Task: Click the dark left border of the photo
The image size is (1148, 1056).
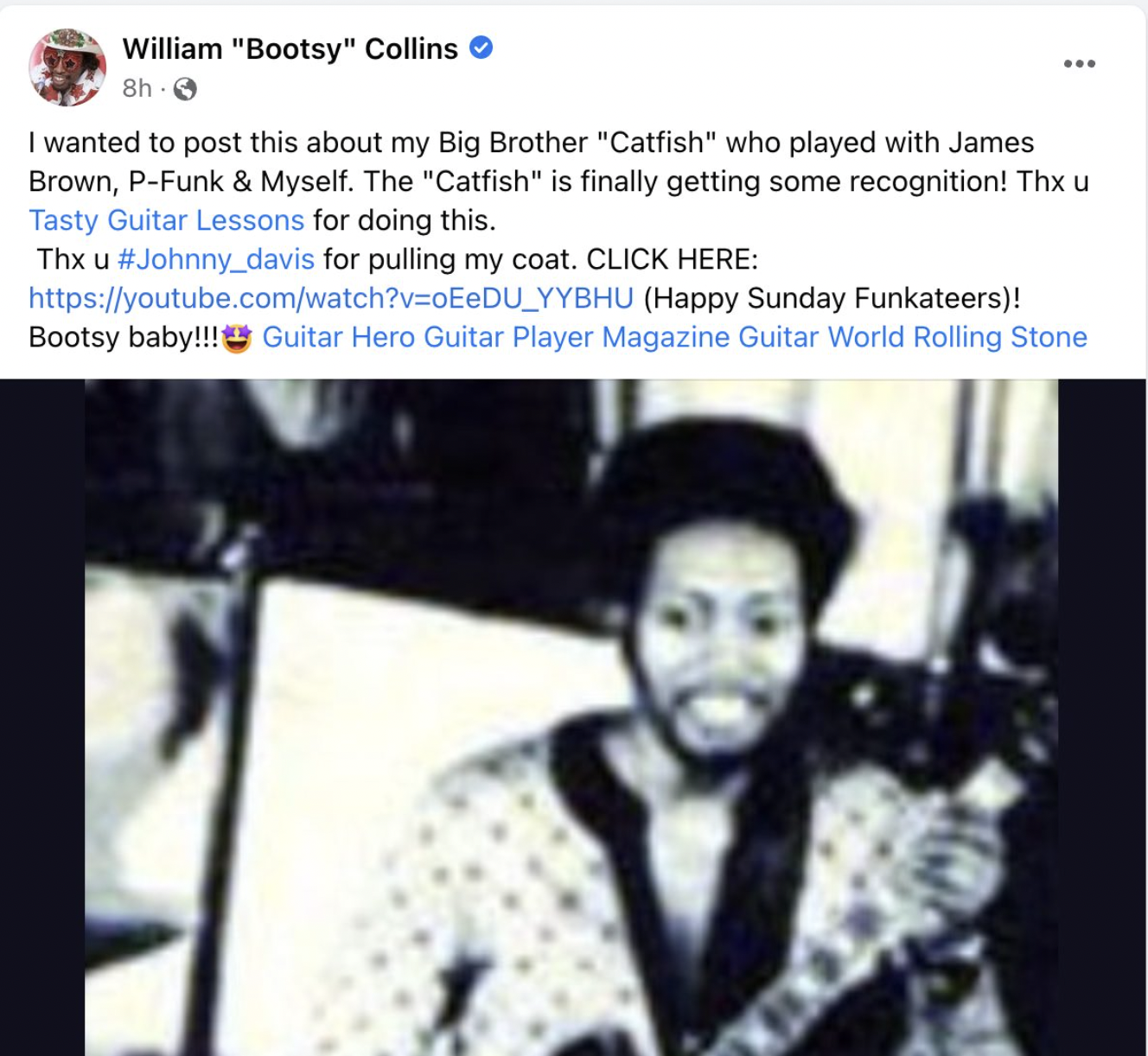Action: tap(42, 717)
